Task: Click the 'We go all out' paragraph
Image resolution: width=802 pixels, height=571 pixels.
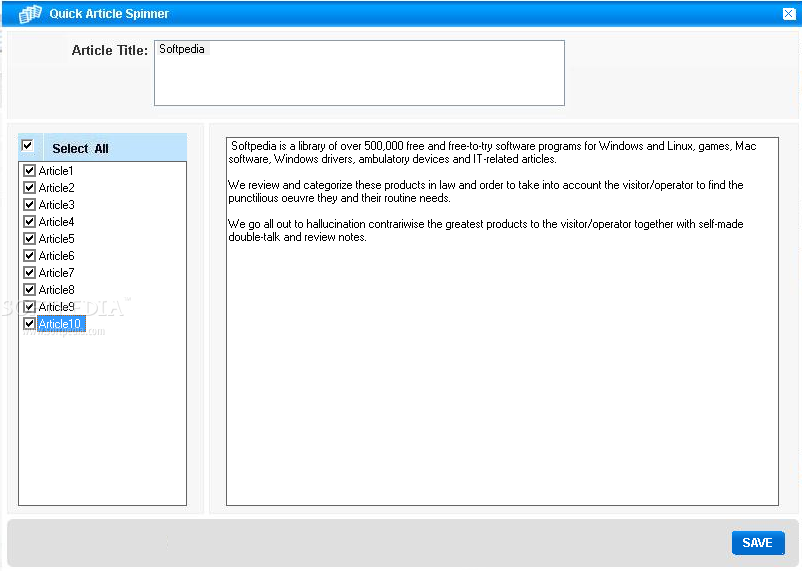Action: [x=485, y=230]
